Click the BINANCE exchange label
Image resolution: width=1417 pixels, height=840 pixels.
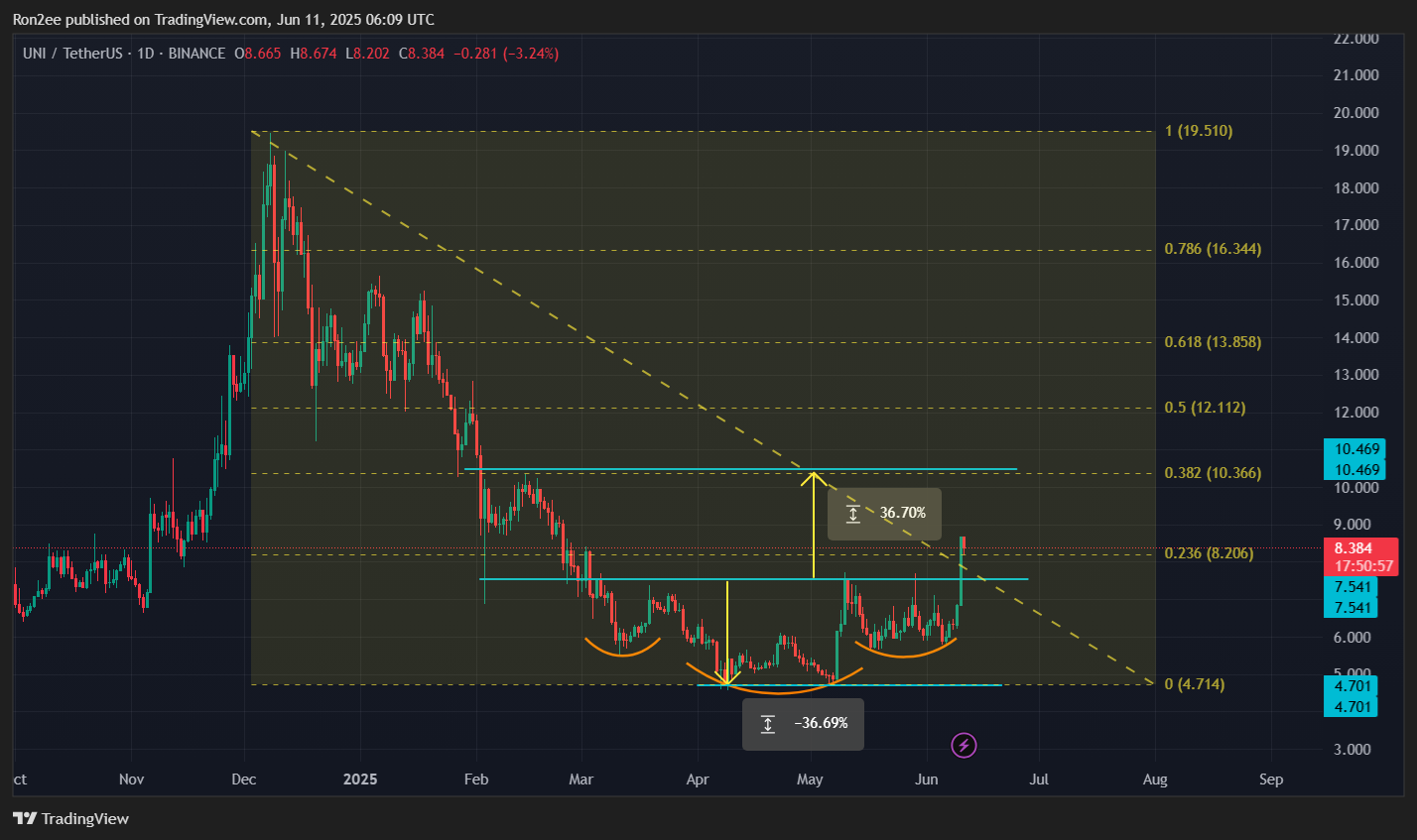tap(196, 54)
